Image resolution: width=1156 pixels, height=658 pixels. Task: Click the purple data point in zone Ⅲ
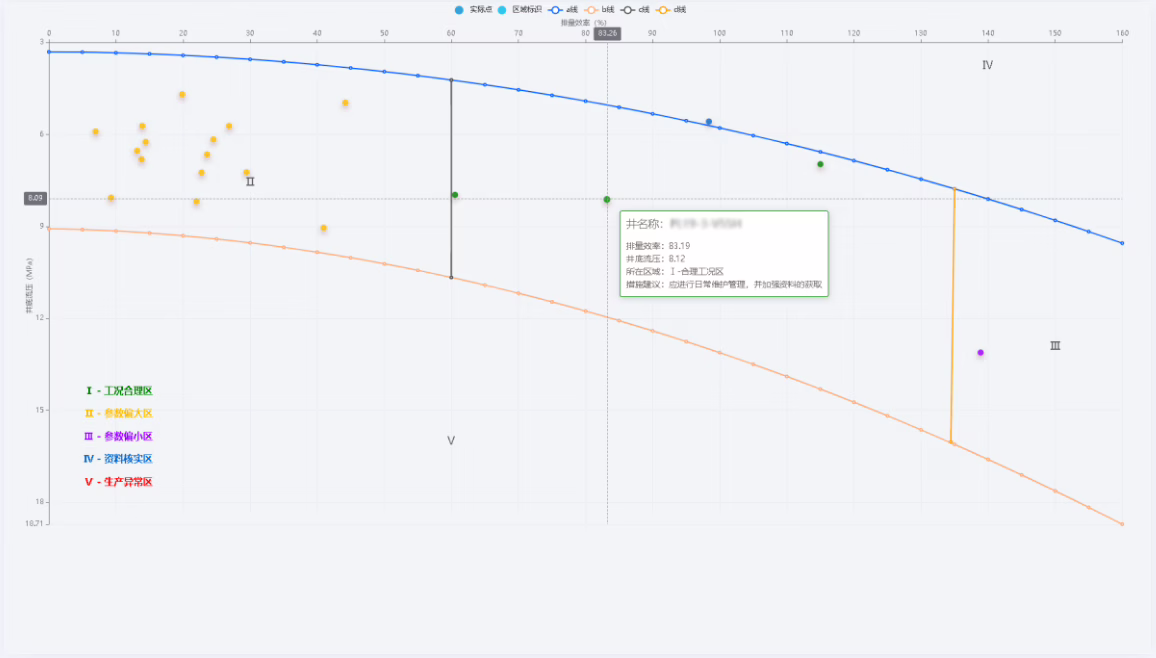tap(980, 352)
